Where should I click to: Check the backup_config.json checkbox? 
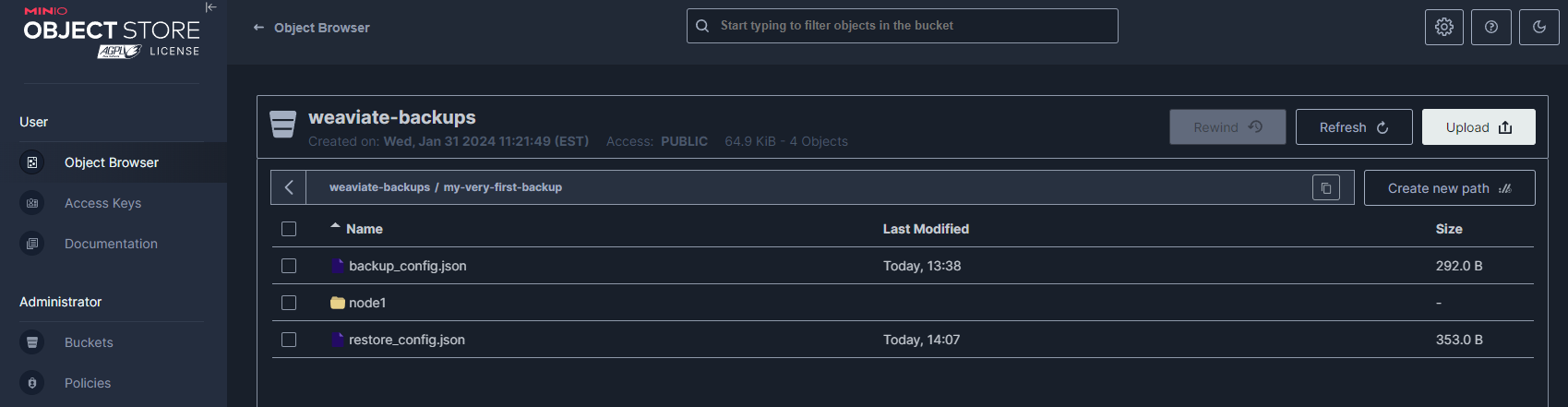point(289,266)
